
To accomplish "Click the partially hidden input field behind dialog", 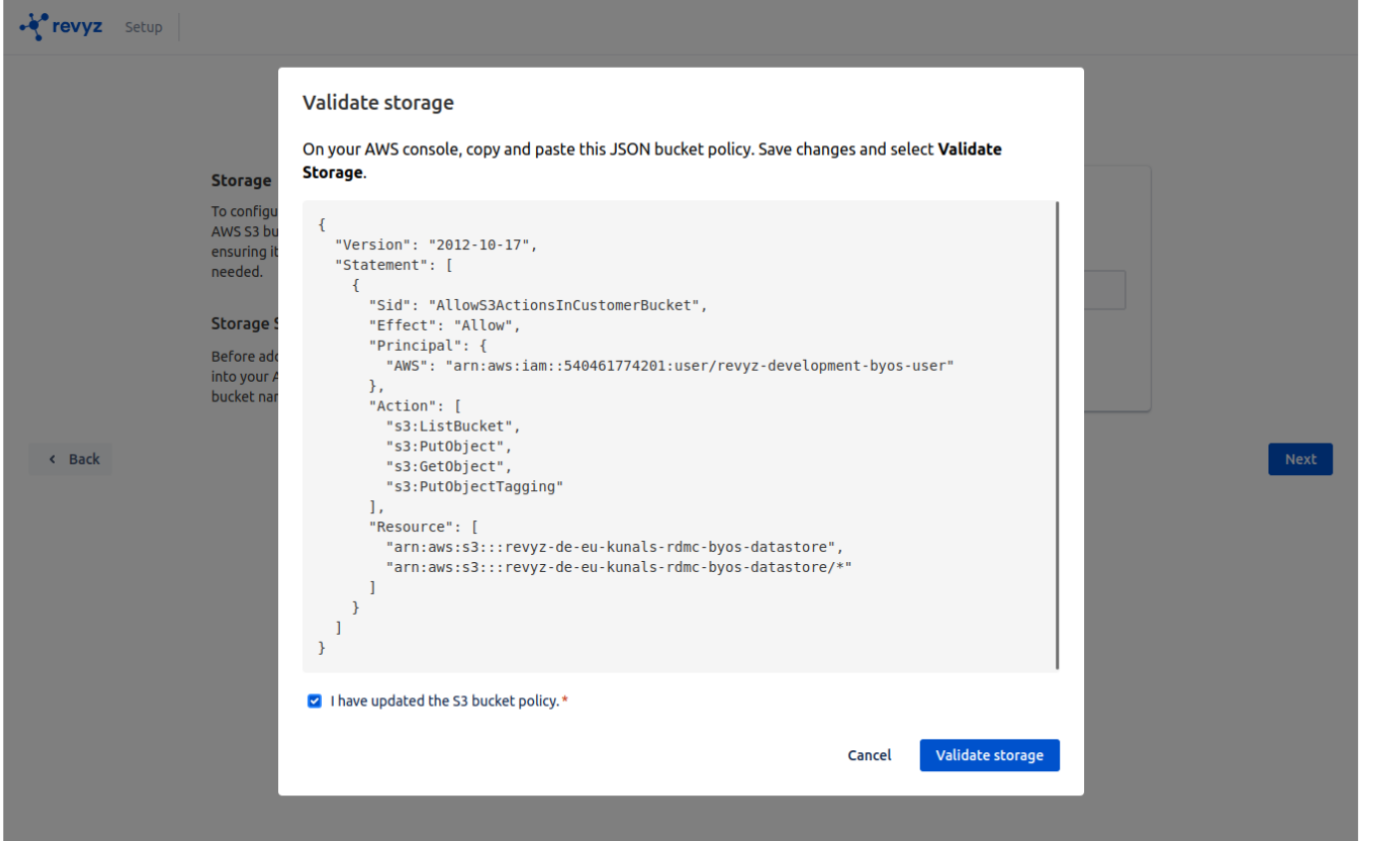I will click(x=1105, y=290).
